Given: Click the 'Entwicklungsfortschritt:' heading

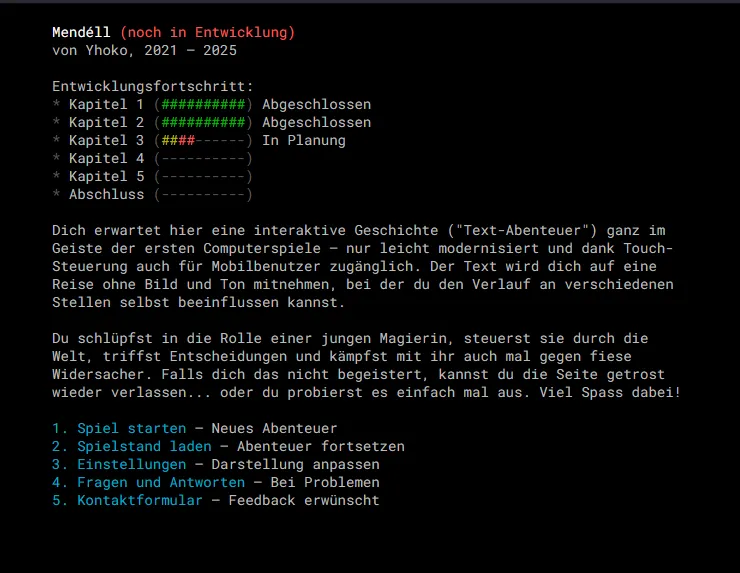Looking at the screenshot, I should pos(153,86).
